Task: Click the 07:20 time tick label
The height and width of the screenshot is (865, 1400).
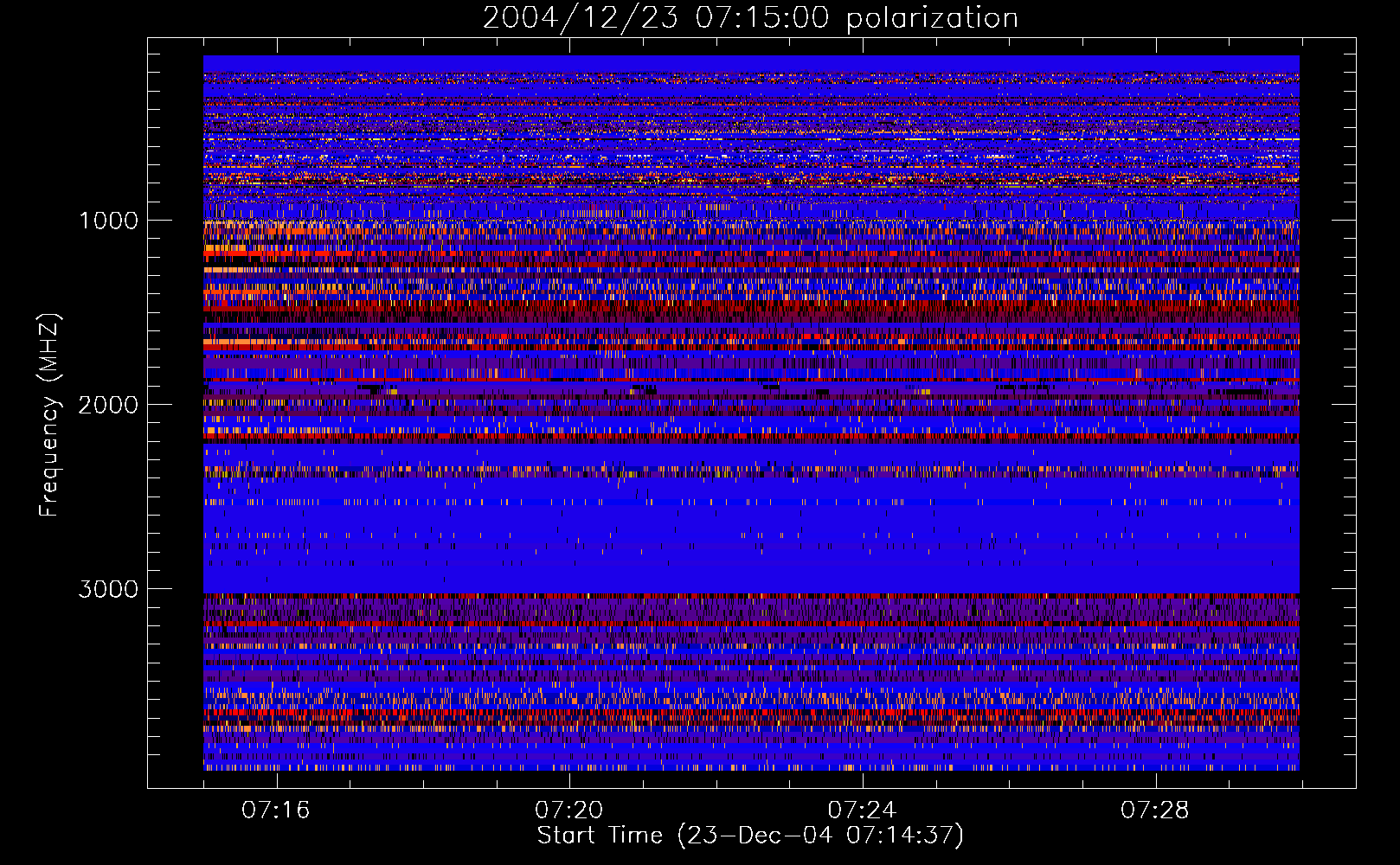Action: coord(568,811)
